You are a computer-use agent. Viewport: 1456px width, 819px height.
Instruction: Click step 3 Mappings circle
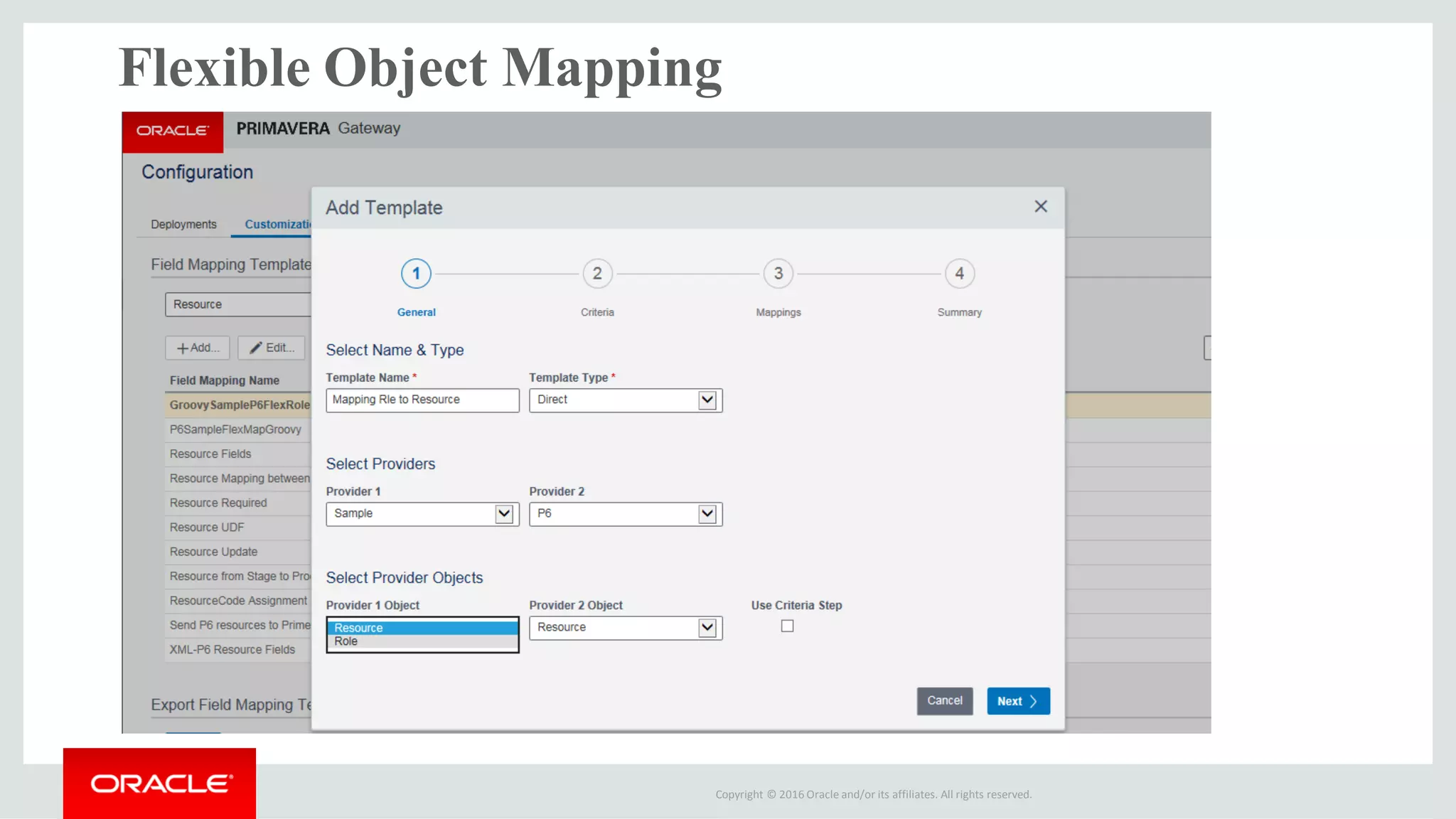[778, 274]
